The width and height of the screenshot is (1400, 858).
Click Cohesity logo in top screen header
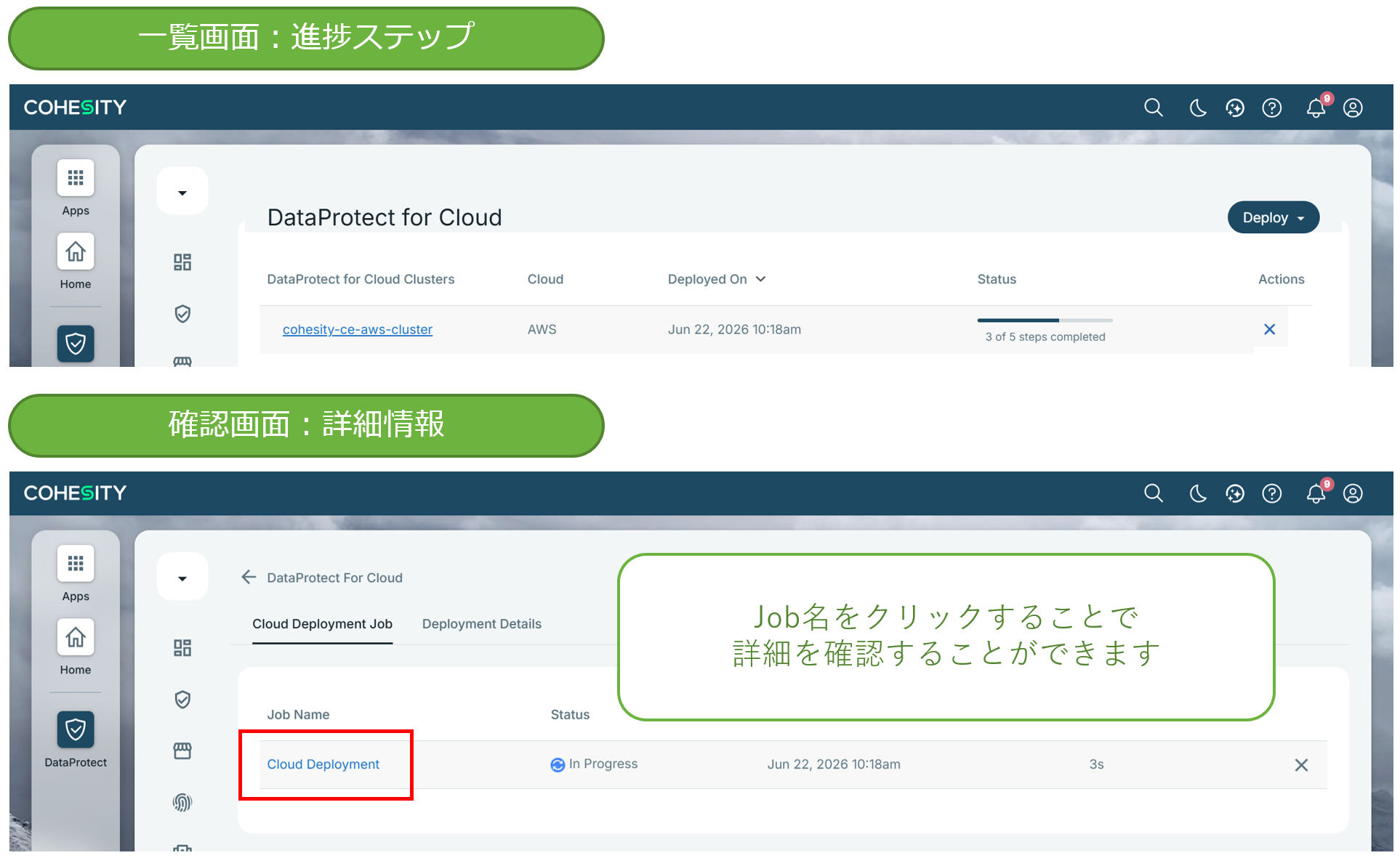click(76, 108)
